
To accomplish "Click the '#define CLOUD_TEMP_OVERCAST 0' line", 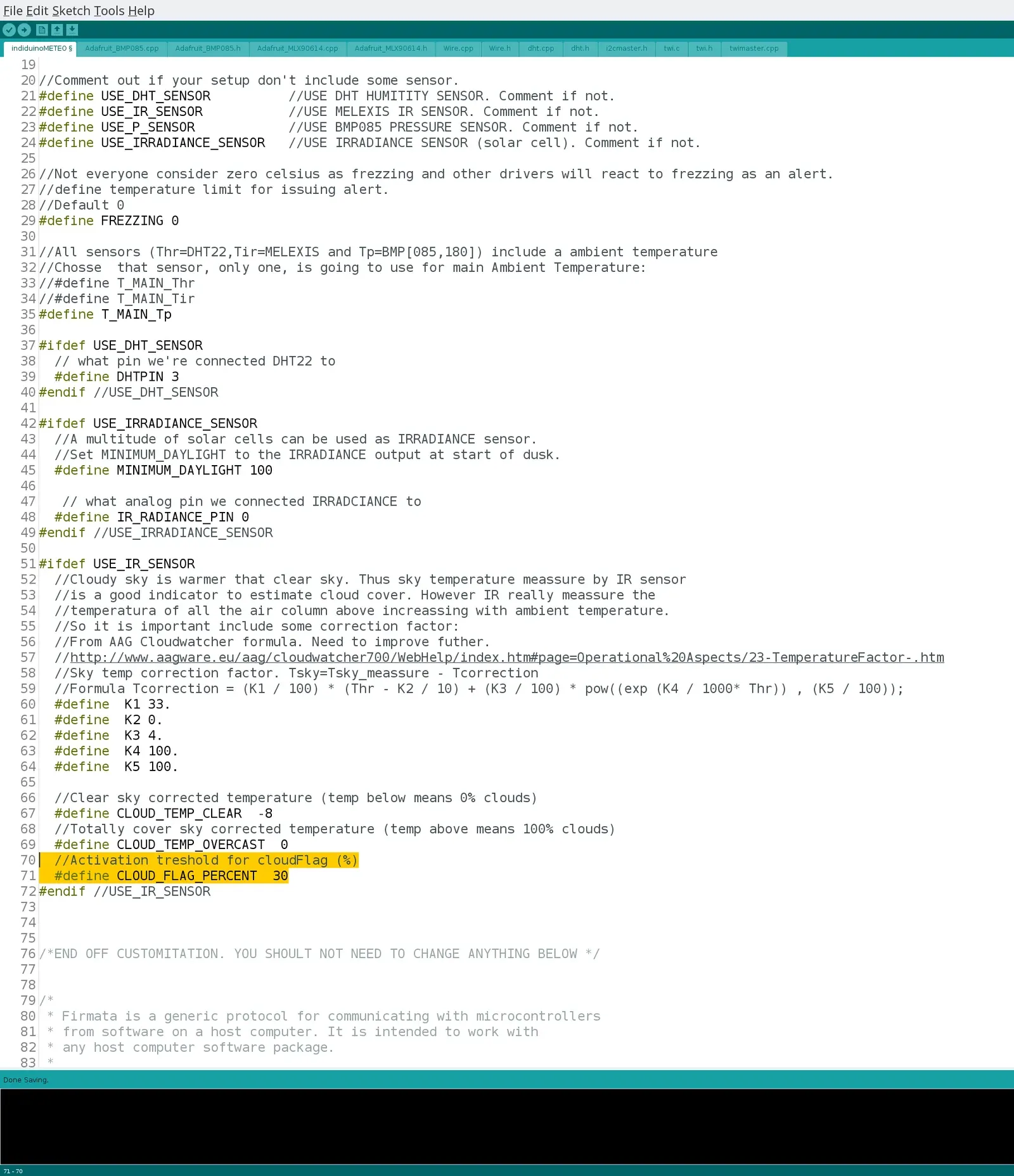I will pyautogui.click(x=171, y=845).
